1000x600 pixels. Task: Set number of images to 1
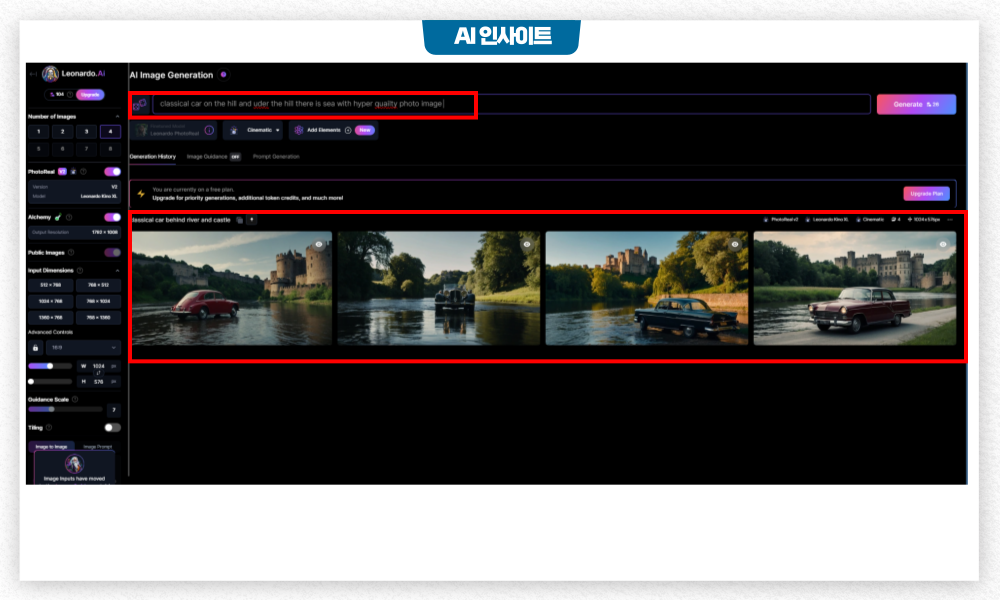click(38, 131)
